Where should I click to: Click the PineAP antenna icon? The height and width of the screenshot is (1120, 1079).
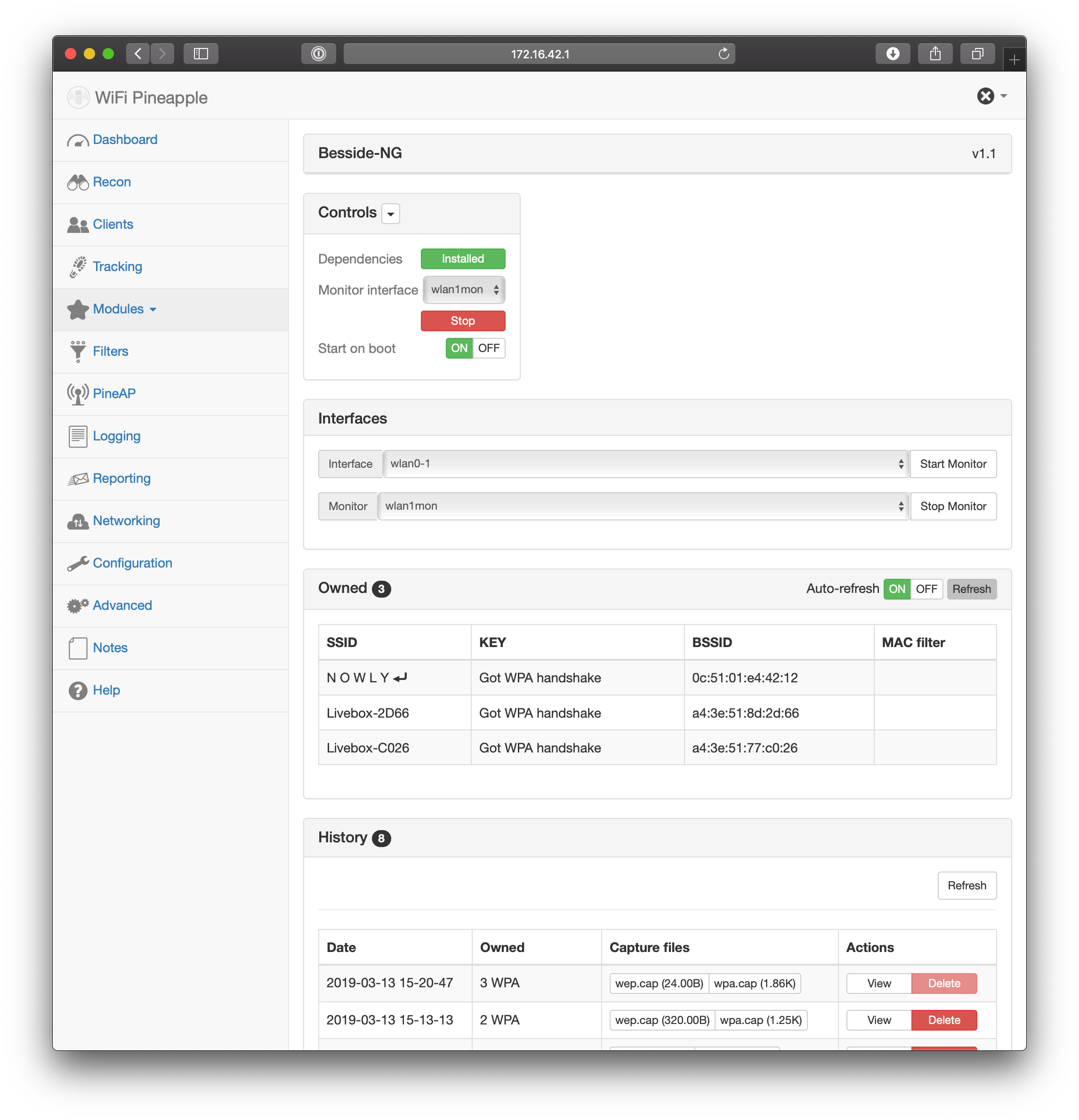[78, 394]
